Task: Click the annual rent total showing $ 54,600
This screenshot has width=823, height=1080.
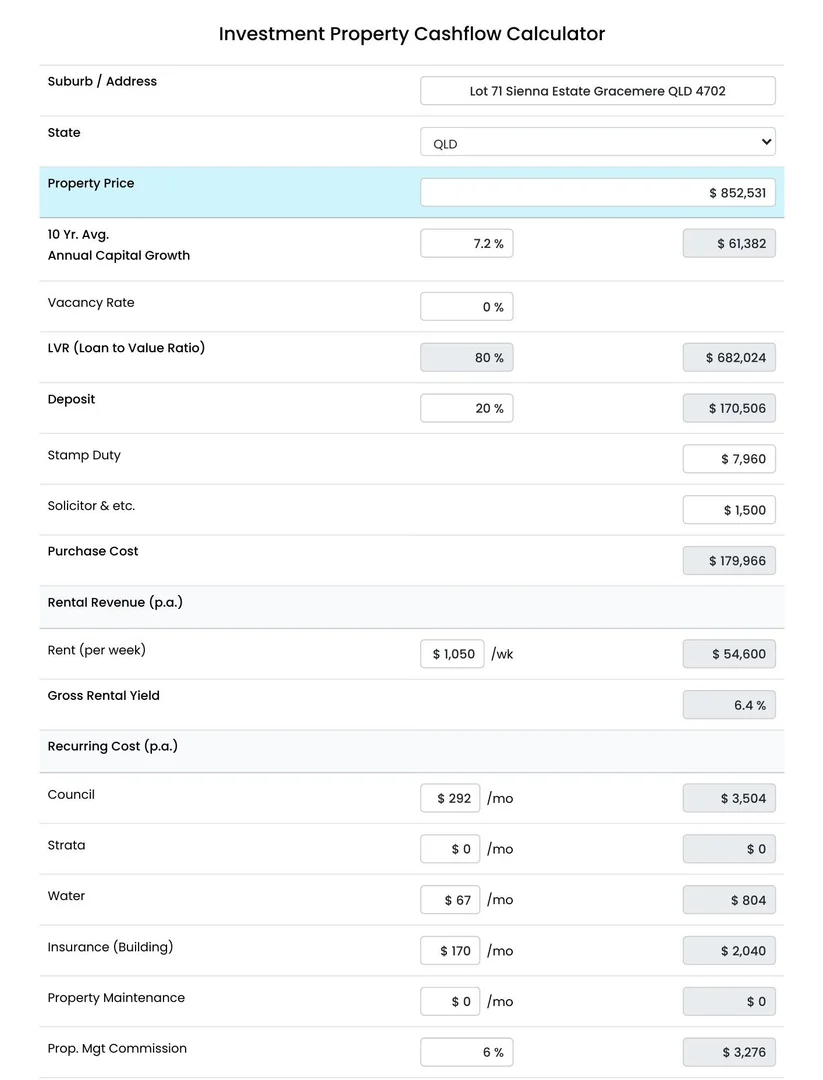Action: pos(729,654)
